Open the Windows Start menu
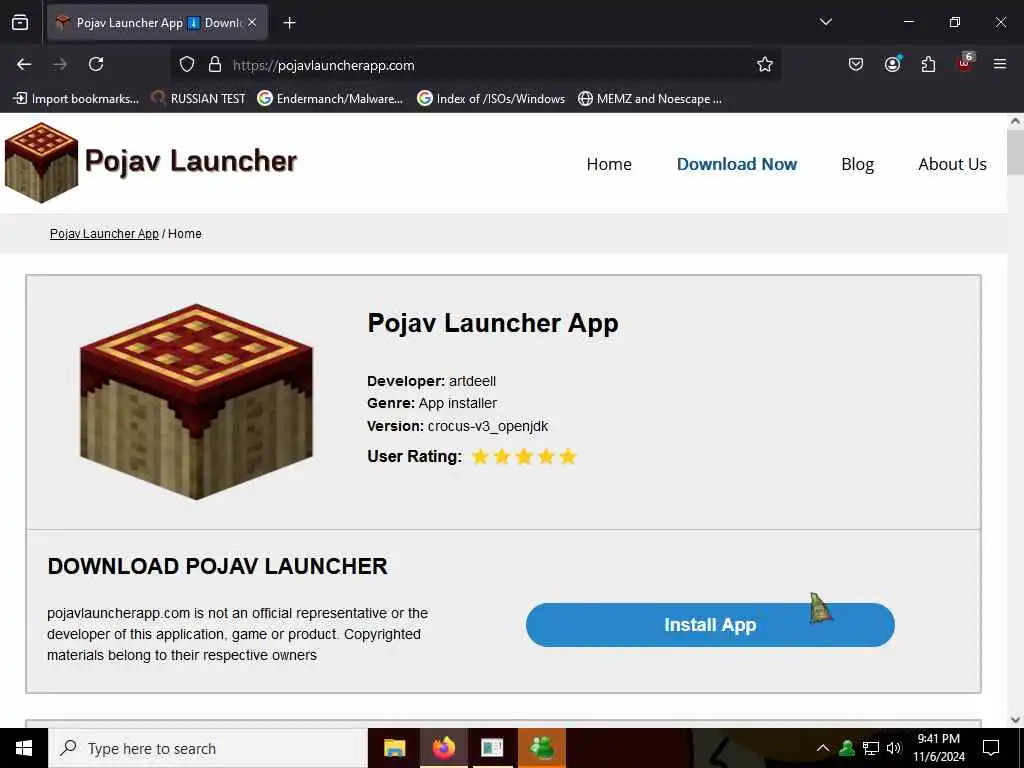The width and height of the screenshot is (1024, 768). coord(24,748)
